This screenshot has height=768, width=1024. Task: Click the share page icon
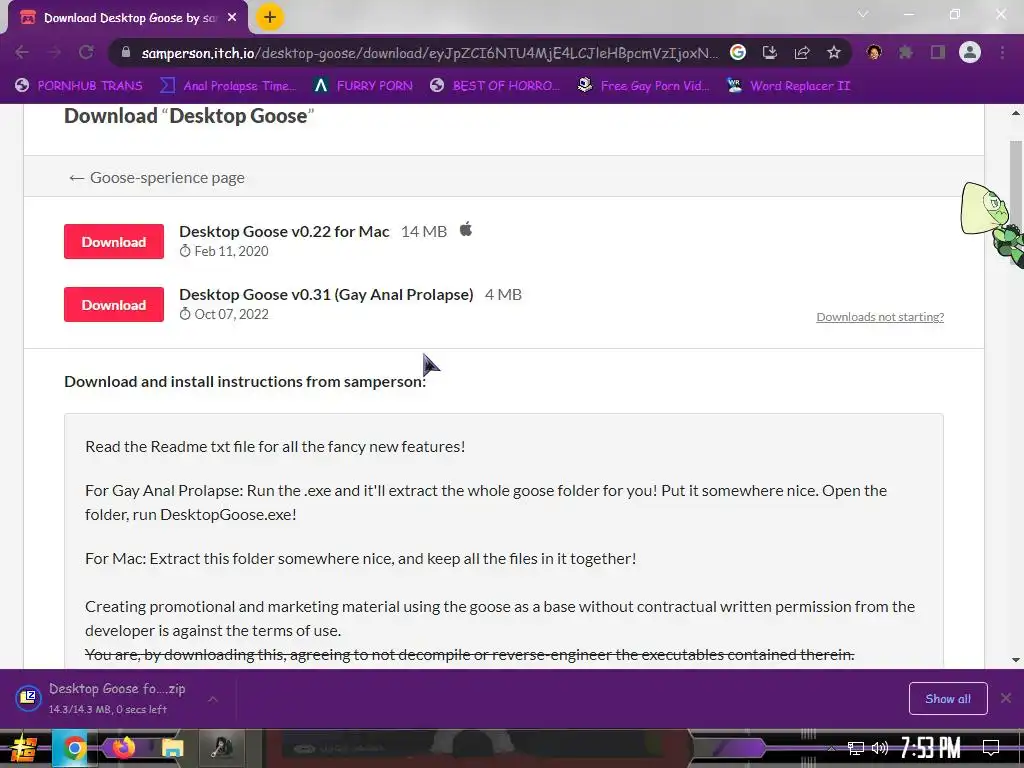802,52
